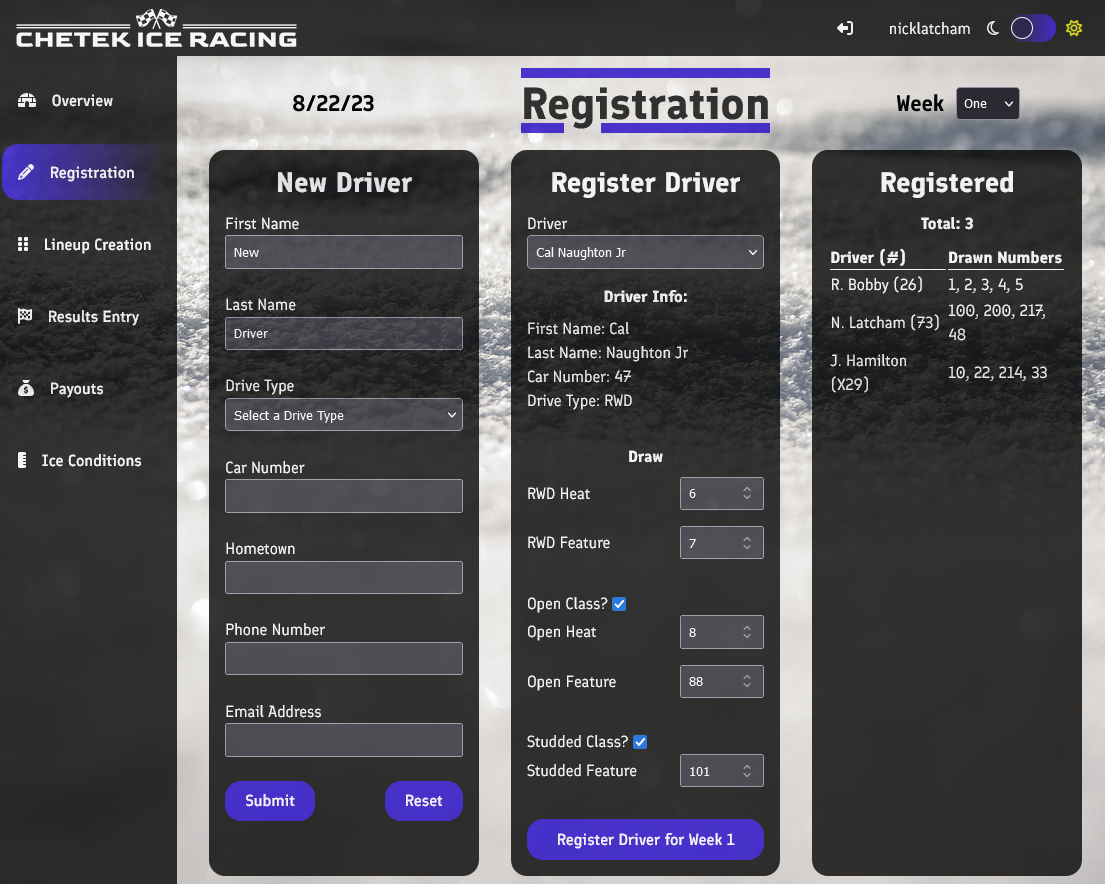The height and width of the screenshot is (884, 1105).
Task: Open Payouts using the money icon
Action: (x=24, y=388)
